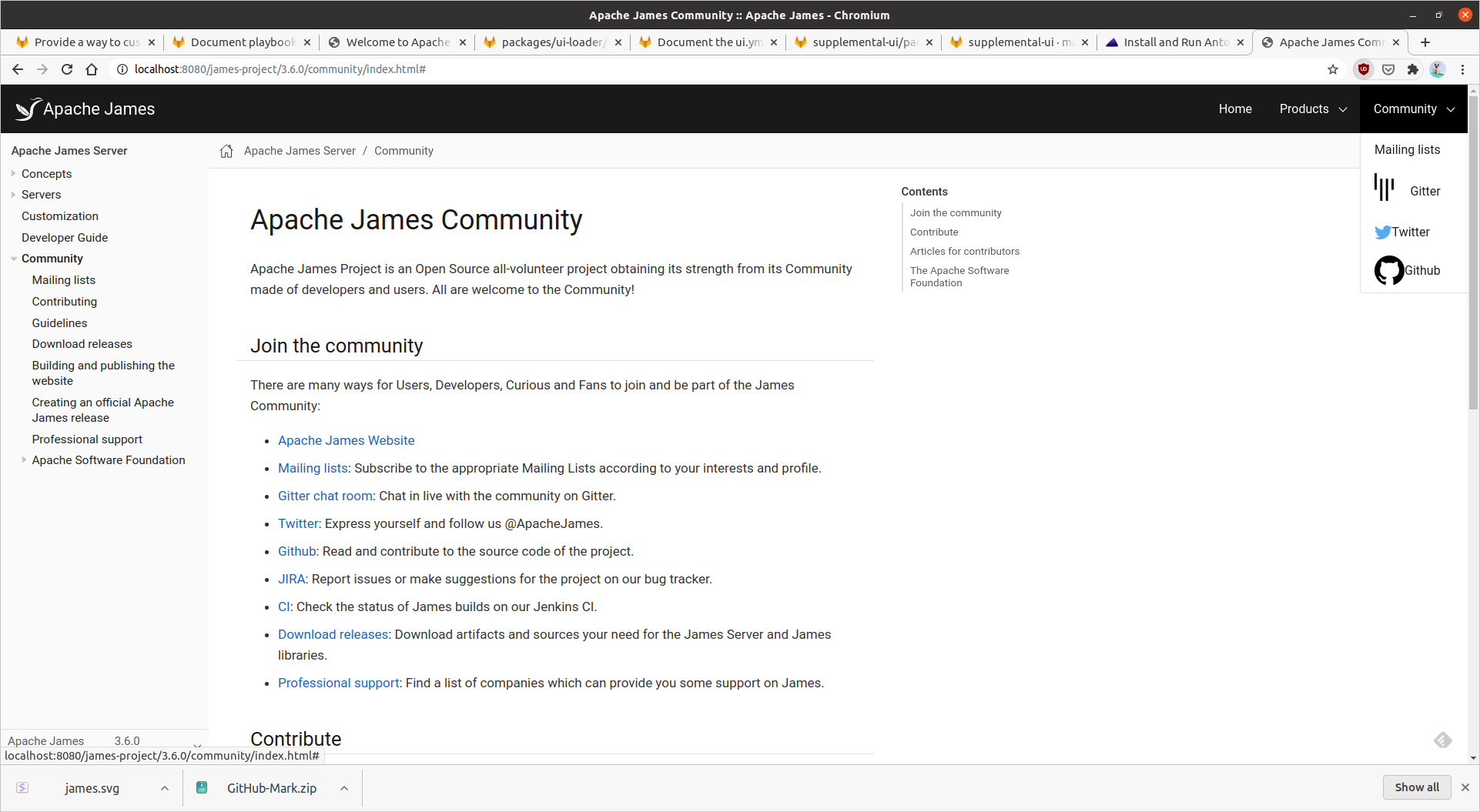Click the scrollbar down arrow

pos(1474,757)
